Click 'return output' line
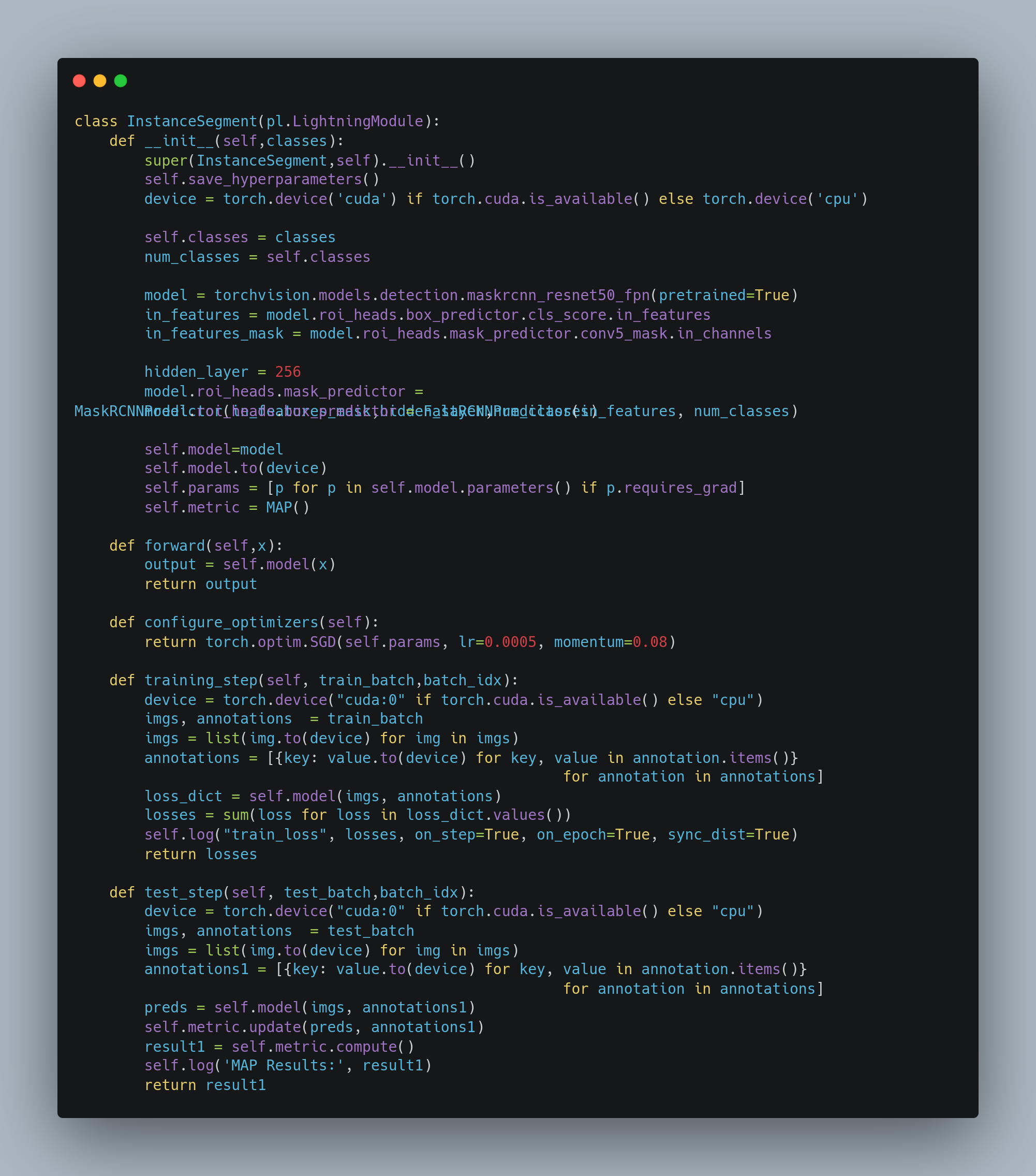Image resolution: width=1036 pixels, height=1176 pixels. 201,584
